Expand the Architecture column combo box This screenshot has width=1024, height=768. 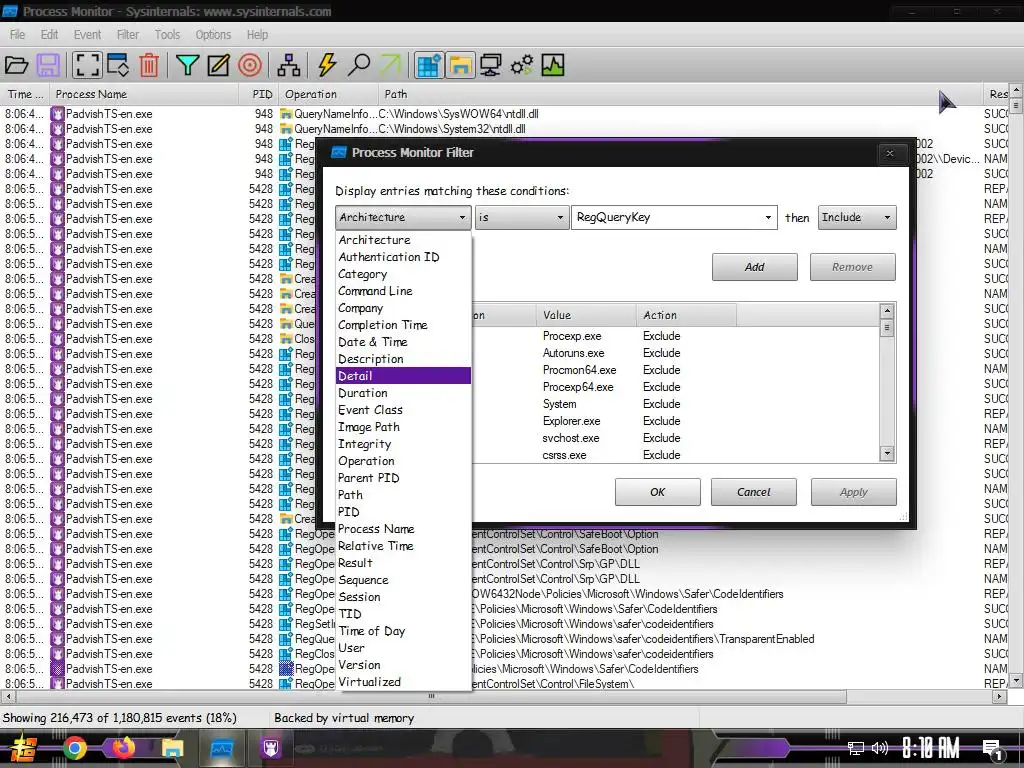403,217
